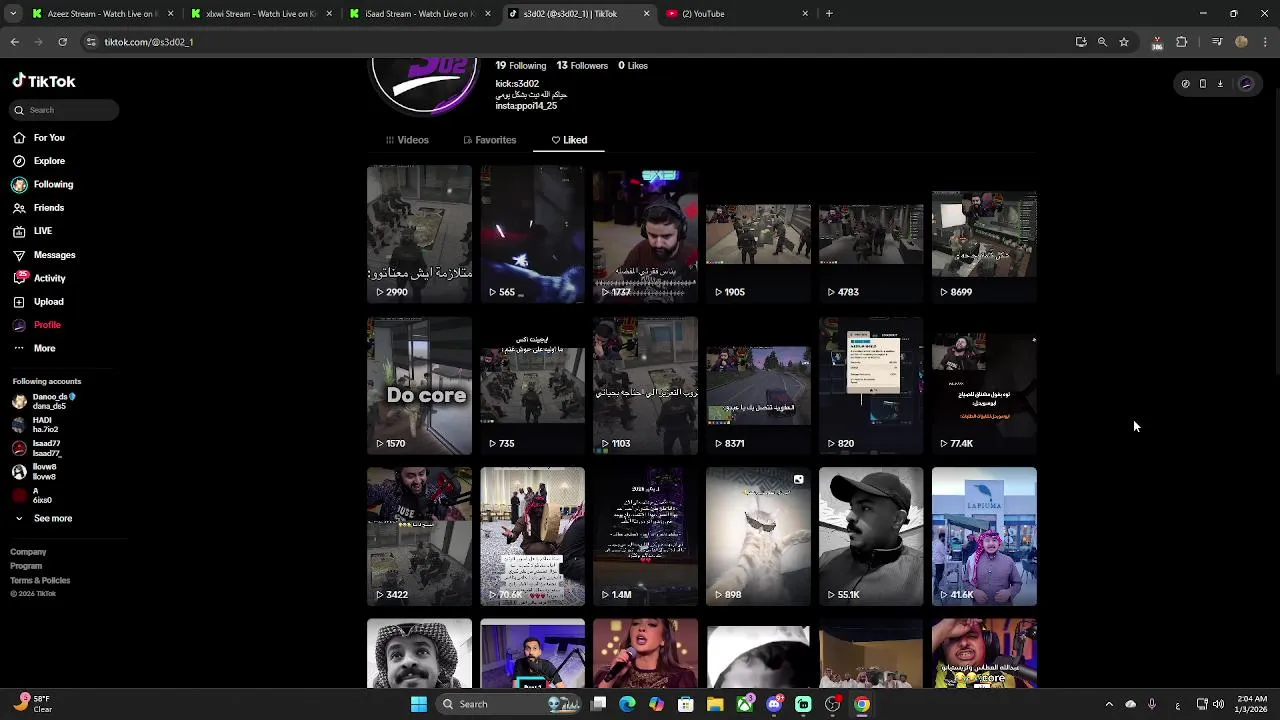Image resolution: width=1280 pixels, height=720 pixels.
Task: Open the Explore page icon
Action: pyautogui.click(x=19, y=161)
